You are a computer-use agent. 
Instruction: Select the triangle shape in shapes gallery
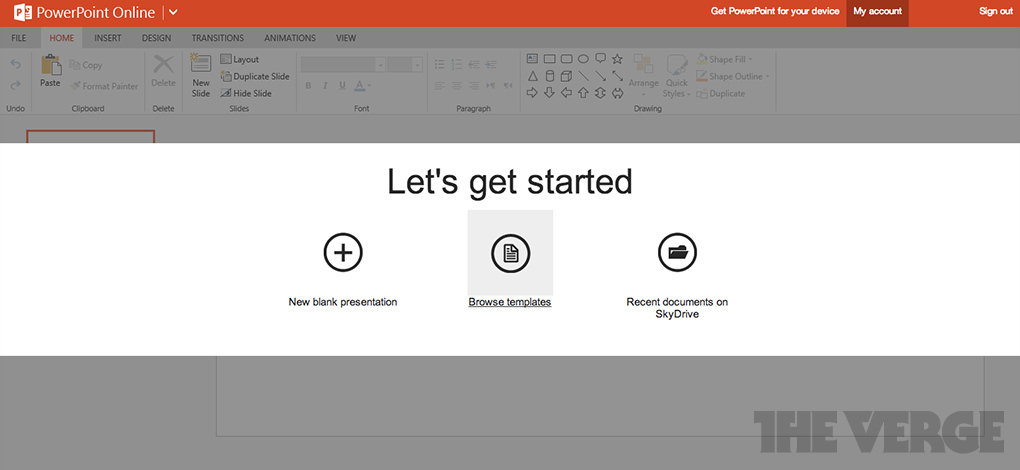pos(533,76)
